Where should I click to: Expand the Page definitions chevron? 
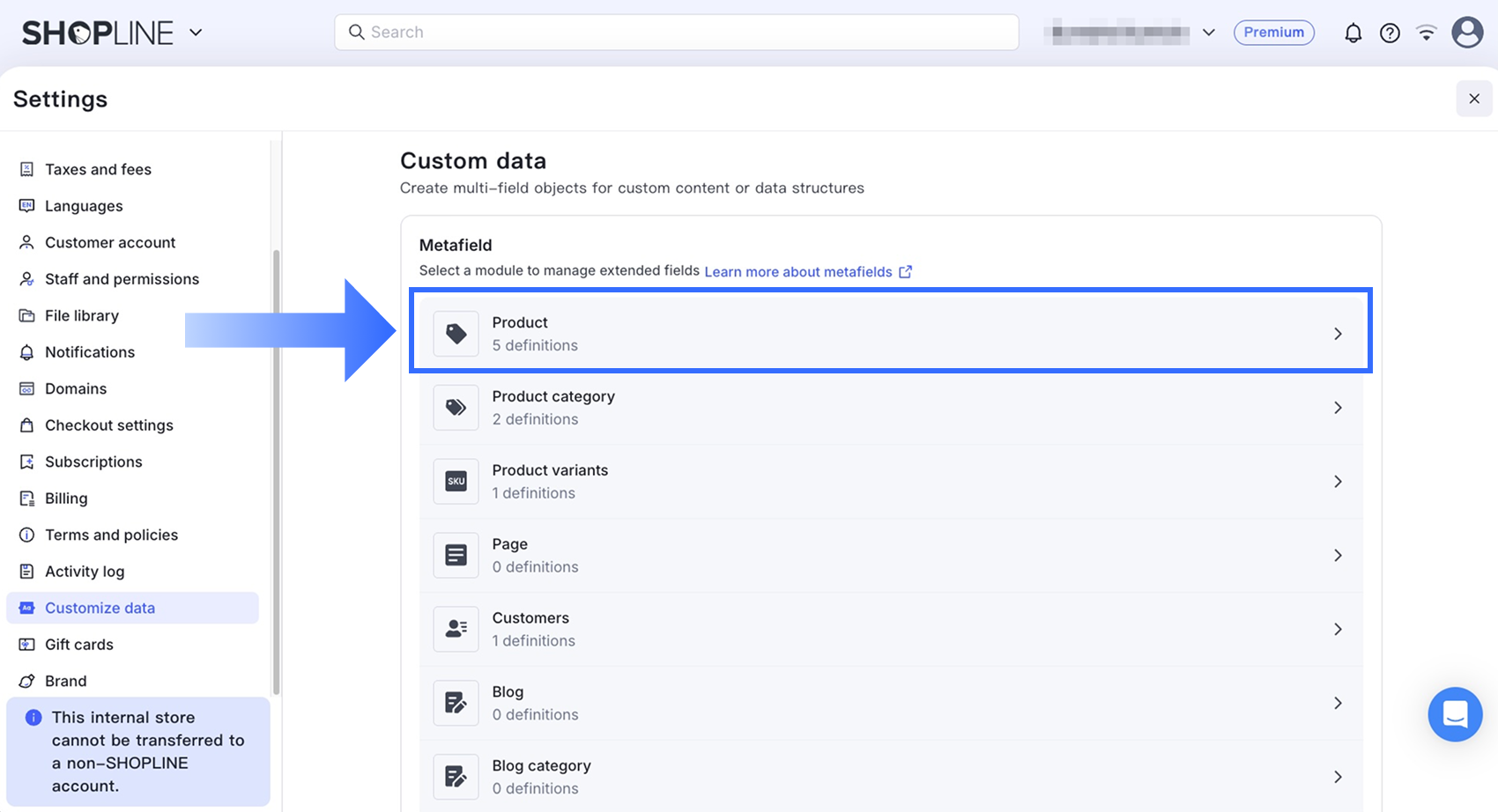pyautogui.click(x=1338, y=556)
